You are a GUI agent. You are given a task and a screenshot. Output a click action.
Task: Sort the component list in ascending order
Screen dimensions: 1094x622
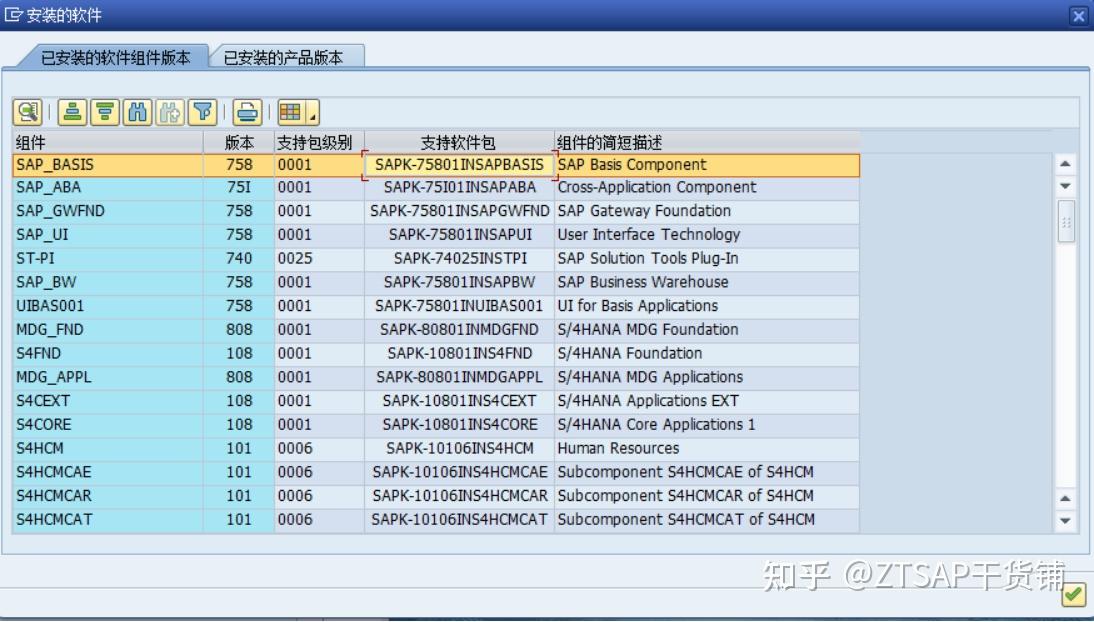pyautogui.click(x=70, y=110)
